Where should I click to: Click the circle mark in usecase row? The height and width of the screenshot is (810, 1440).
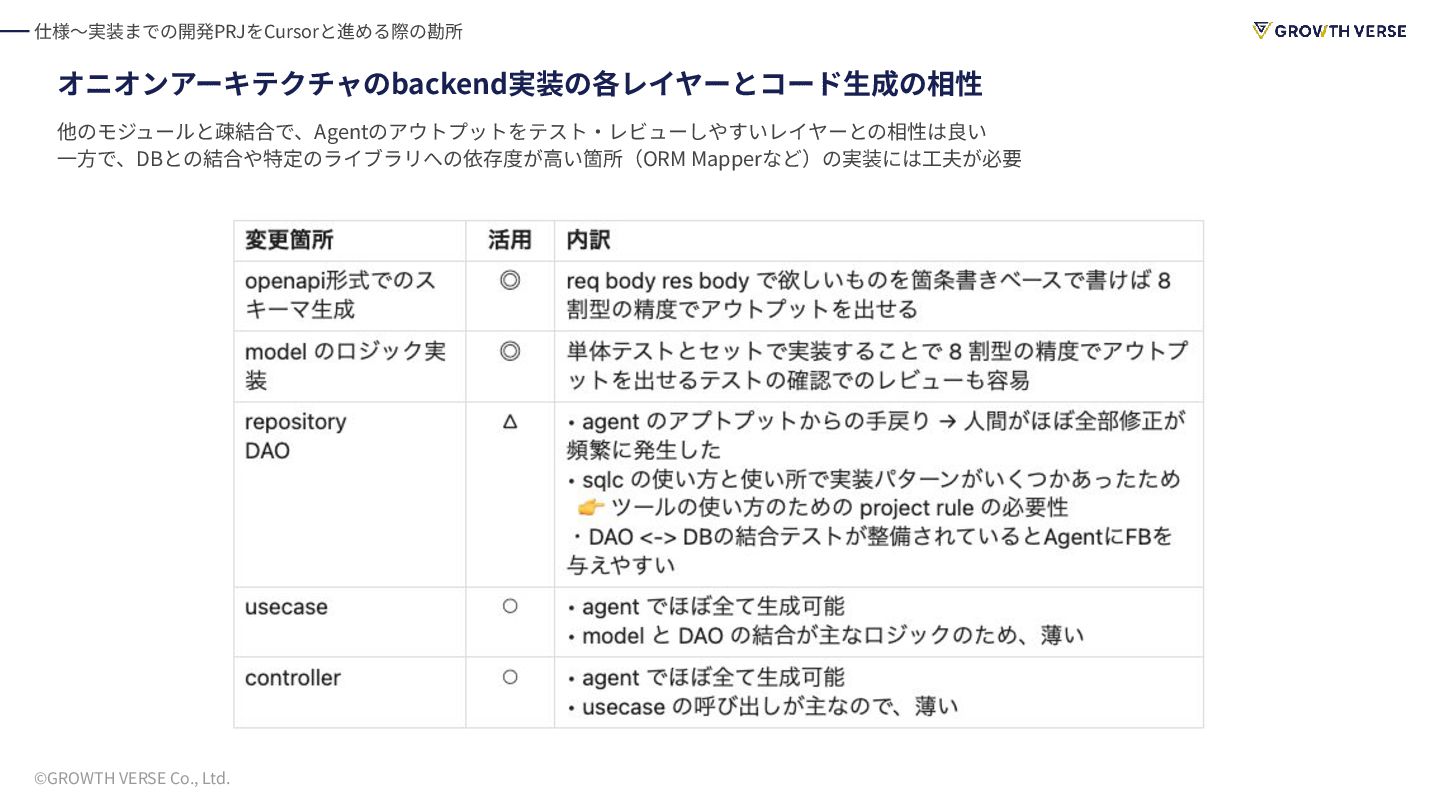(x=510, y=607)
